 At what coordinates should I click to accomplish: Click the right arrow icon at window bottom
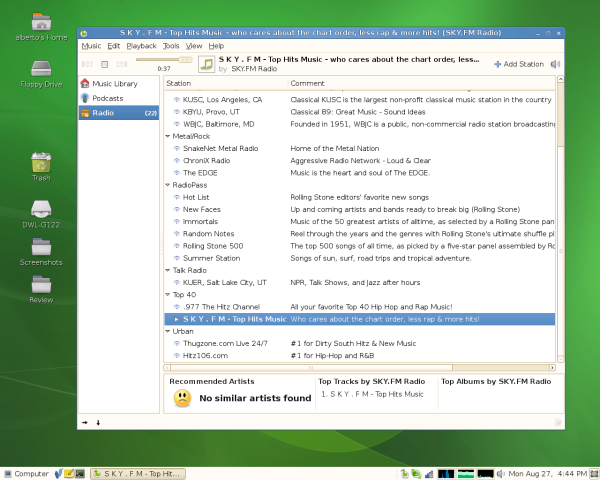point(85,423)
